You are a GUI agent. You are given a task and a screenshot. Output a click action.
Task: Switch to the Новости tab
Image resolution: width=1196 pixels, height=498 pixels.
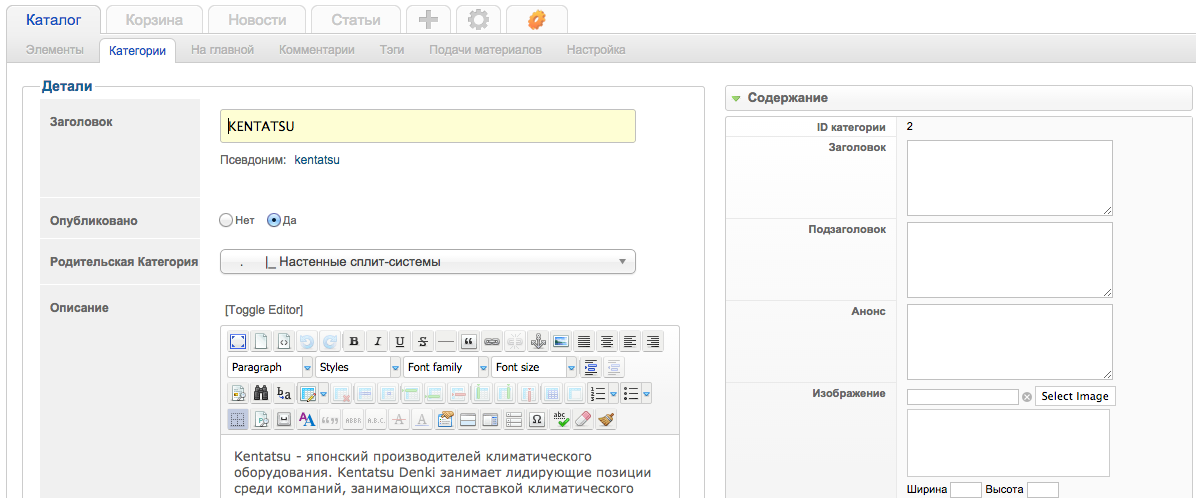click(257, 20)
